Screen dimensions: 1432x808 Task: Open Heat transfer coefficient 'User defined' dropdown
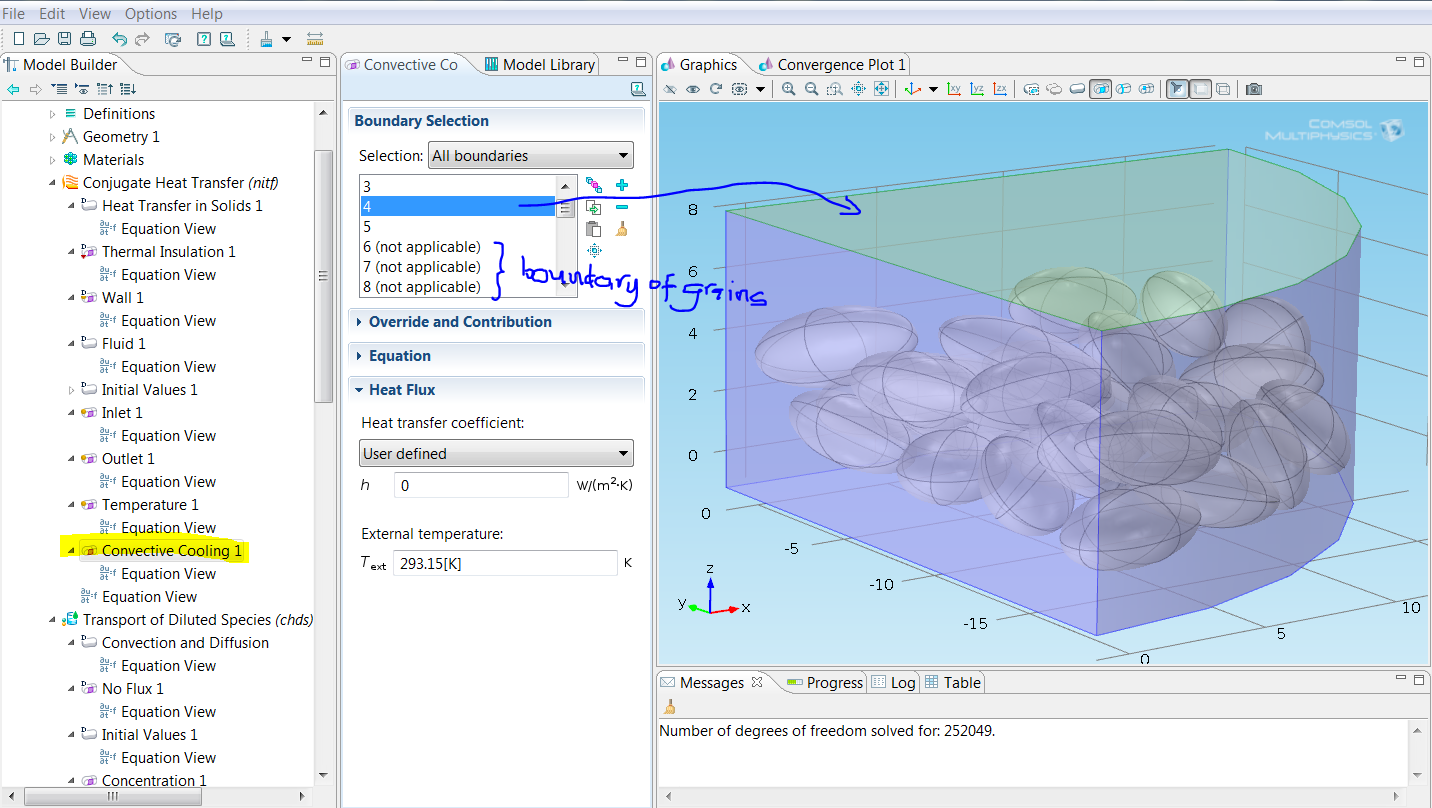click(x=496, y=454)
